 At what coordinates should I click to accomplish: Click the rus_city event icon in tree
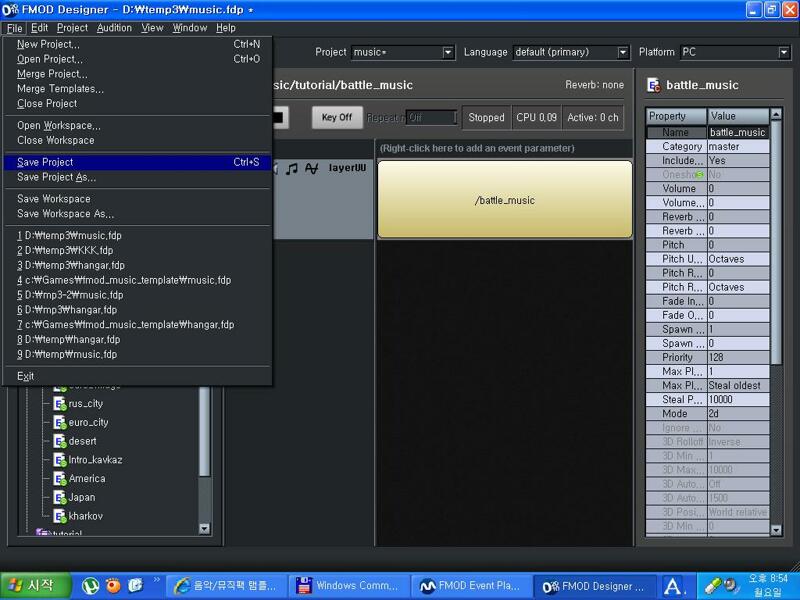(x=60, y=404)
